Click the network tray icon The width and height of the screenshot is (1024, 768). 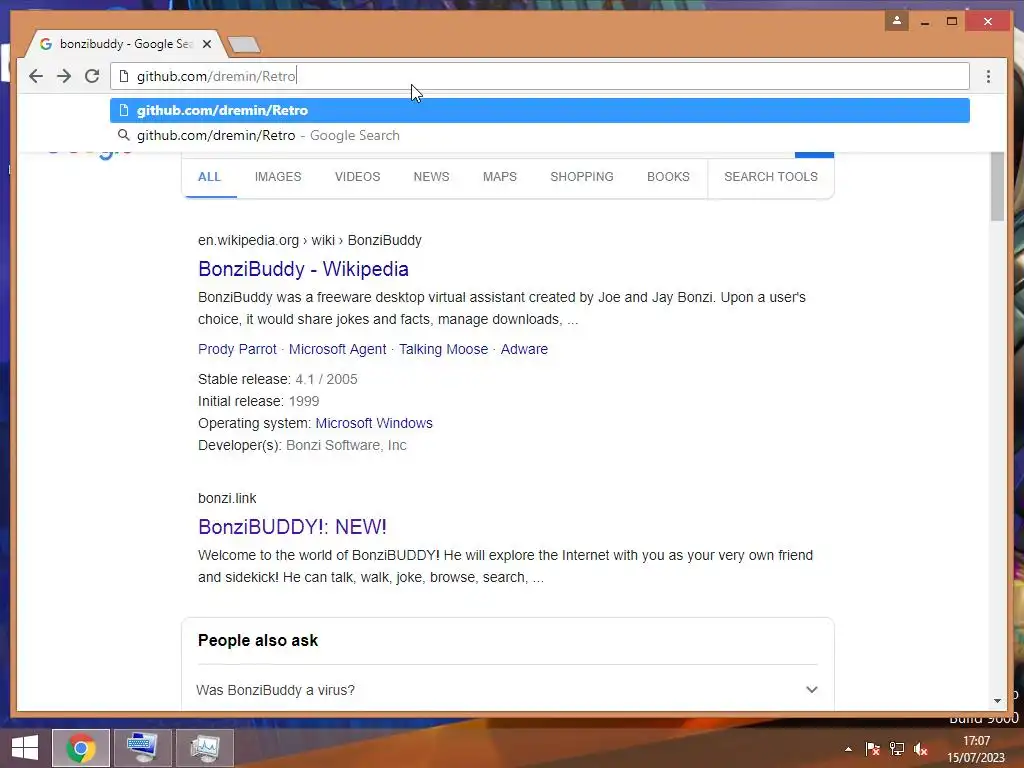897,749
